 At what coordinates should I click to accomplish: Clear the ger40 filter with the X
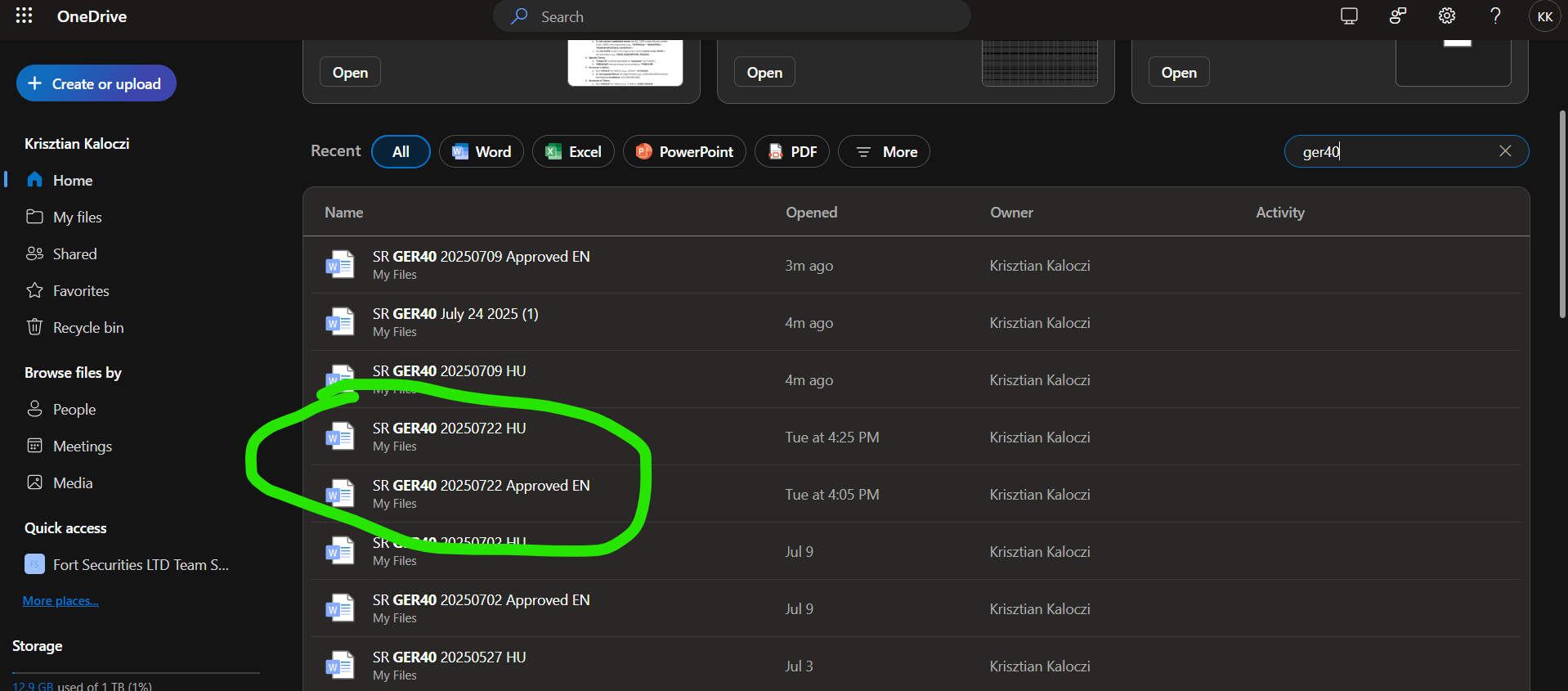pos(1505,151)
